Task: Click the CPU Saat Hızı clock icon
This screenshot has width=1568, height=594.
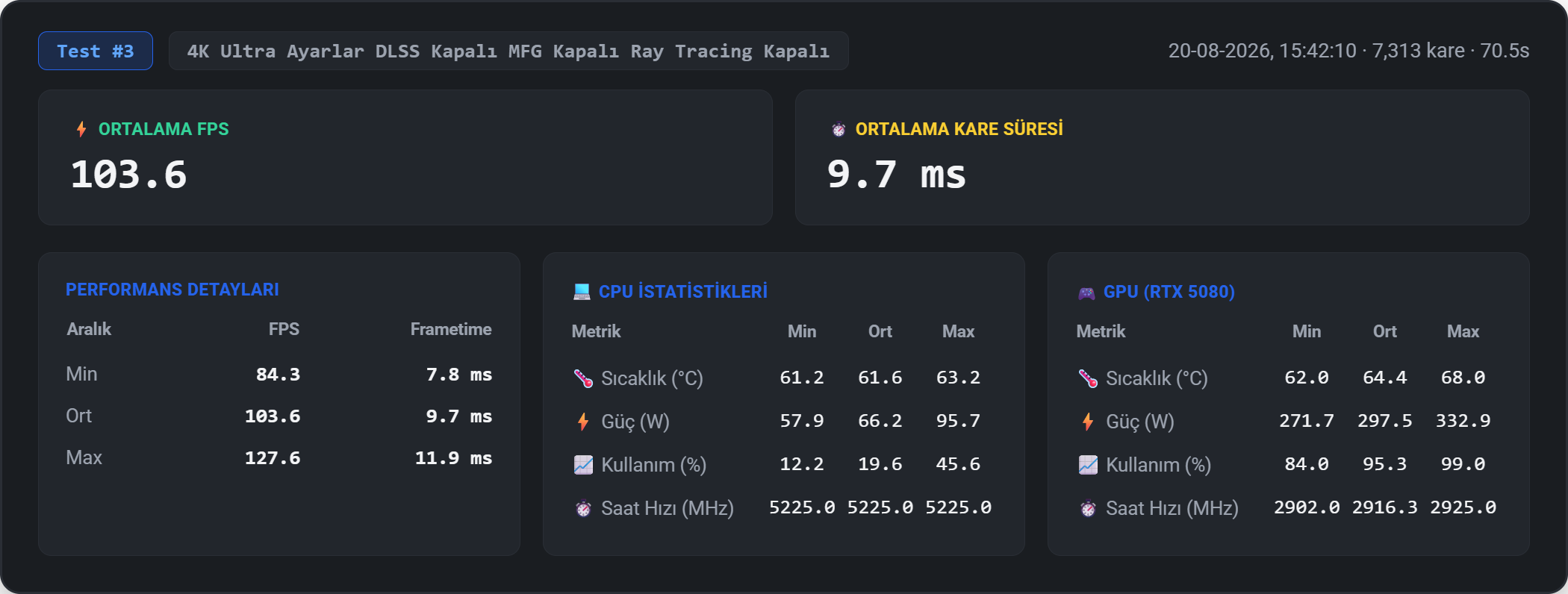Action: pyautogui.click(x=583, y=508)
